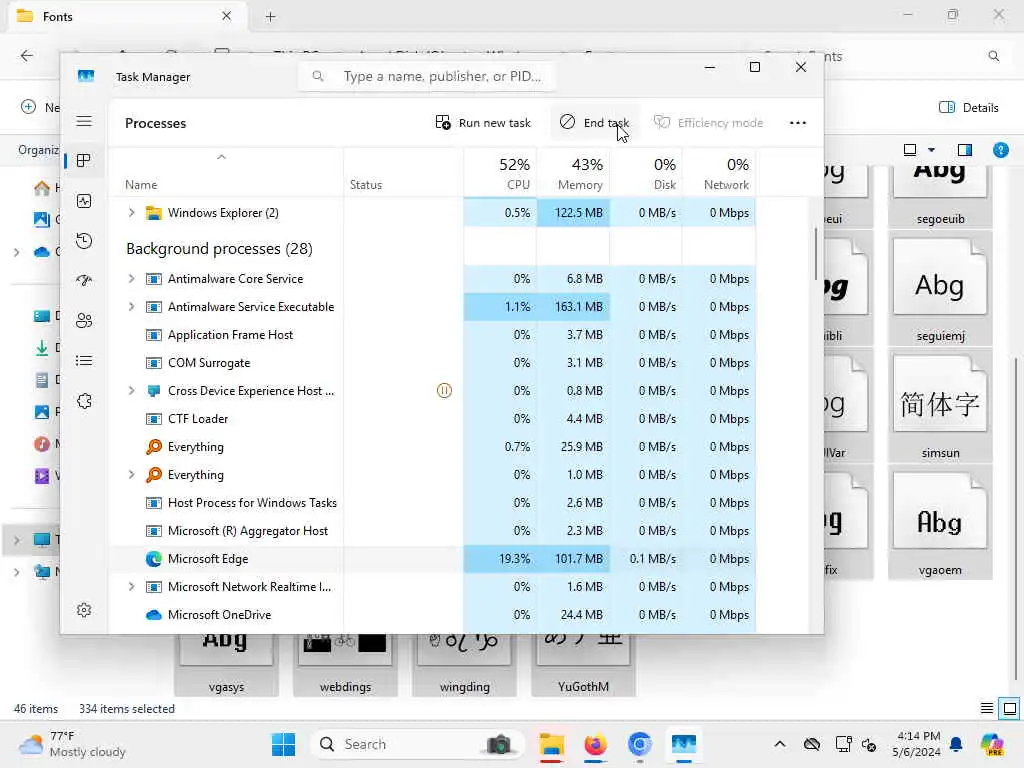This screenshot has height=768, width=1024.
Task: Open new tab in Fonts window
Action: tap(270, 17)
